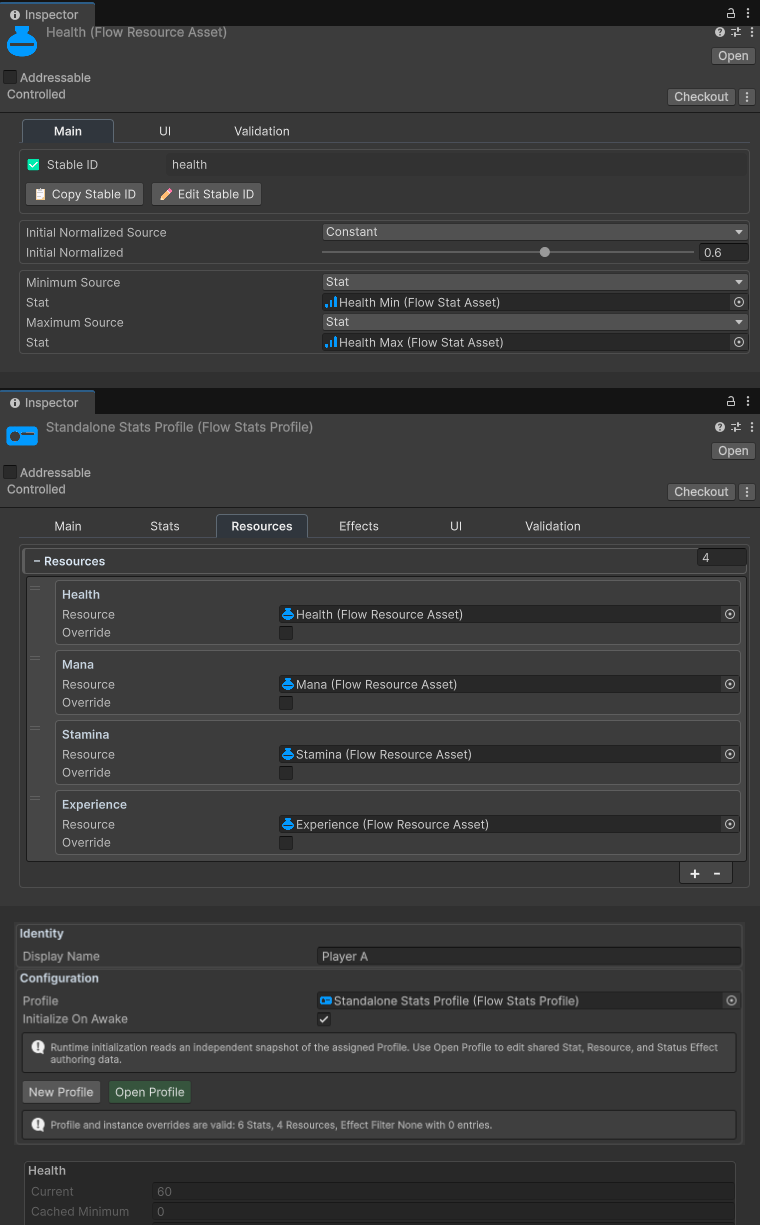Switch to the Validation tab of the profile
This screenshot has width=760, height=1225.
click(553, 526)
